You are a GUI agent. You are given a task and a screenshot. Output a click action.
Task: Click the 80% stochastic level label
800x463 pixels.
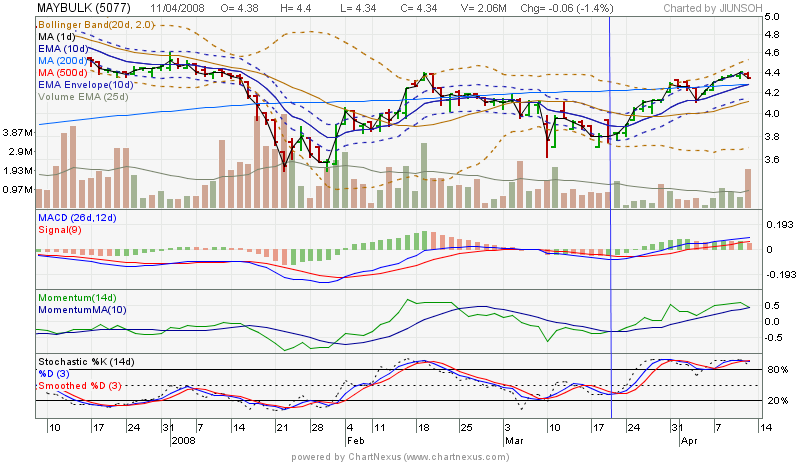point(778,370)
